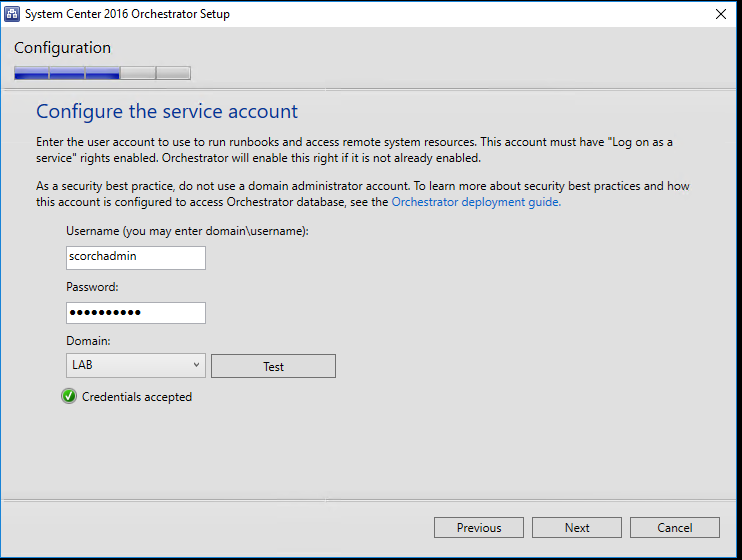The height and width of the screenshot is (560, 742).
Task: Click the Orchestrator Setup app icon in title bar
Action: click(x=12, y=14)
